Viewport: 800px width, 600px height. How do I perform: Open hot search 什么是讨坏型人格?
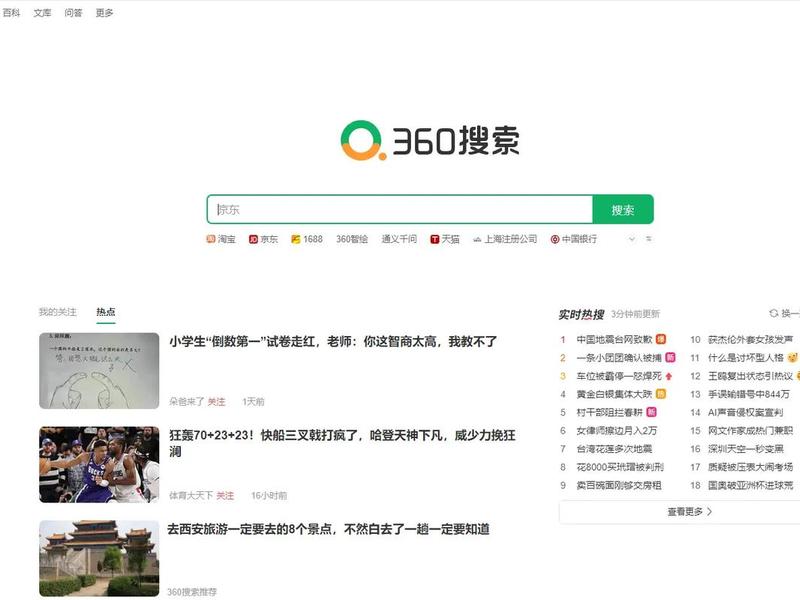click(x=745, y=358)
